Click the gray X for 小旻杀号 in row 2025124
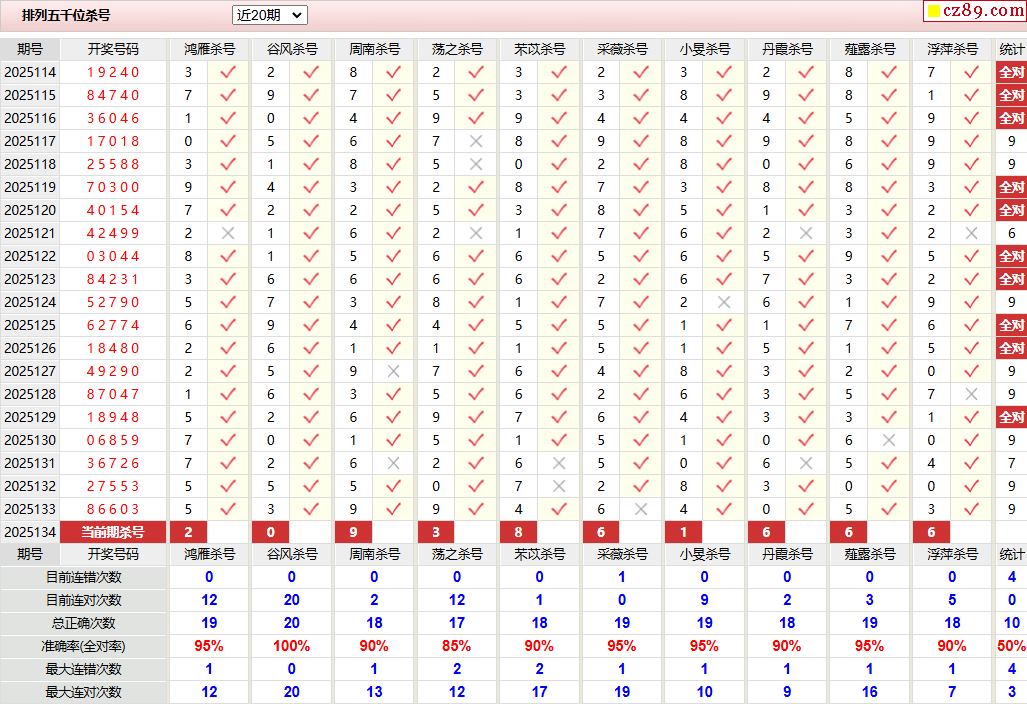The image size is (1027, 704). tap(724, 302)
